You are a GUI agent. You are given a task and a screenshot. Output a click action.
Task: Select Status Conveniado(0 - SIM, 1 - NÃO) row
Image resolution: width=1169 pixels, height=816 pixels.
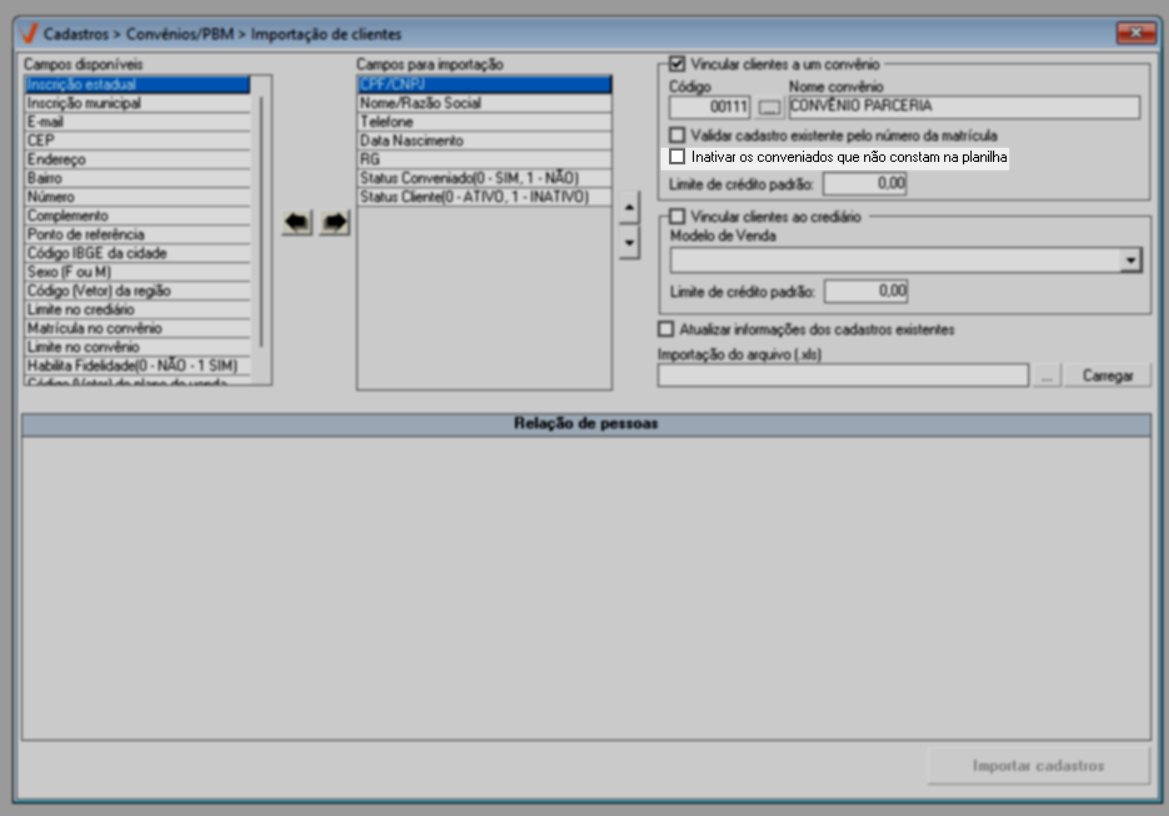tap(485, 178)
